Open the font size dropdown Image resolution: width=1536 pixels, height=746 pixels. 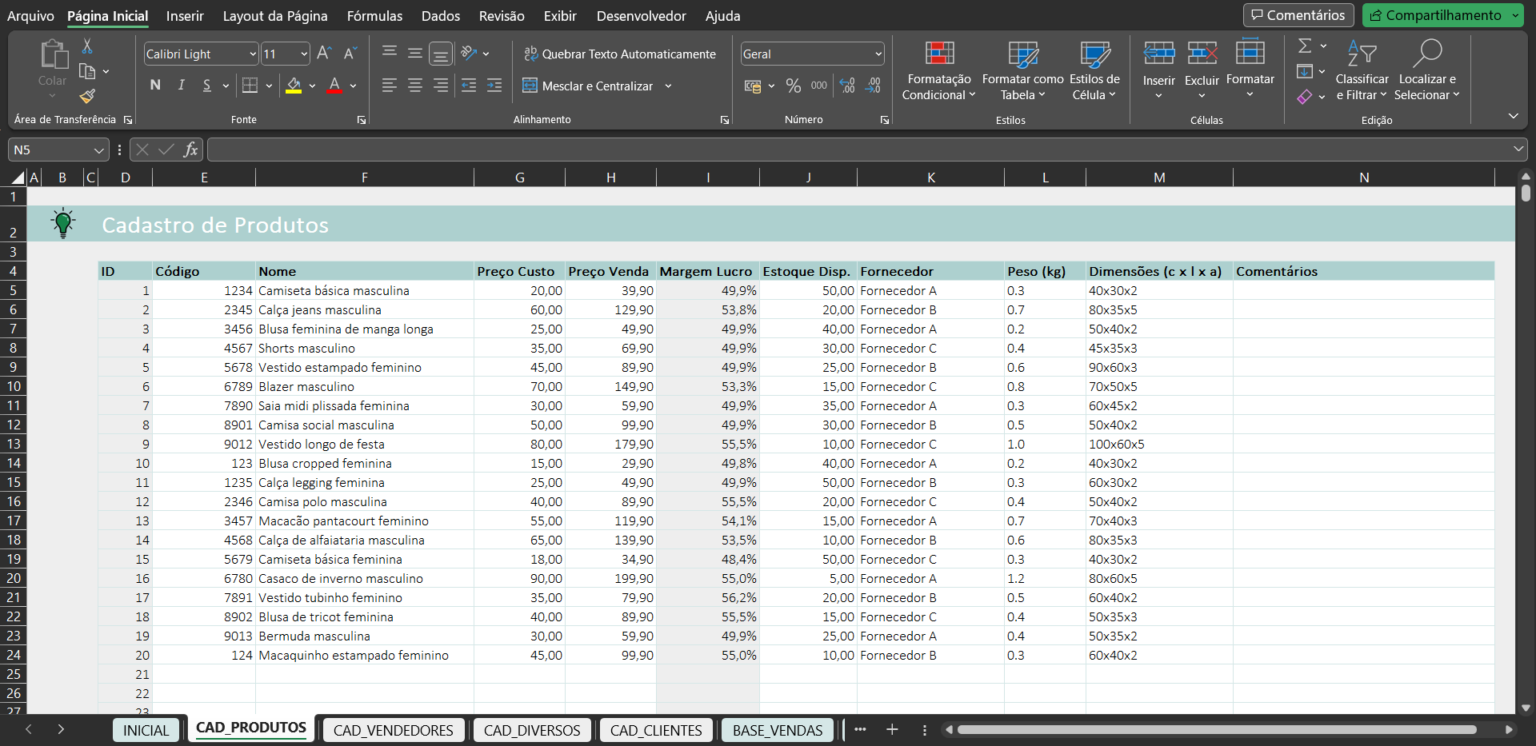click(305, 53)
